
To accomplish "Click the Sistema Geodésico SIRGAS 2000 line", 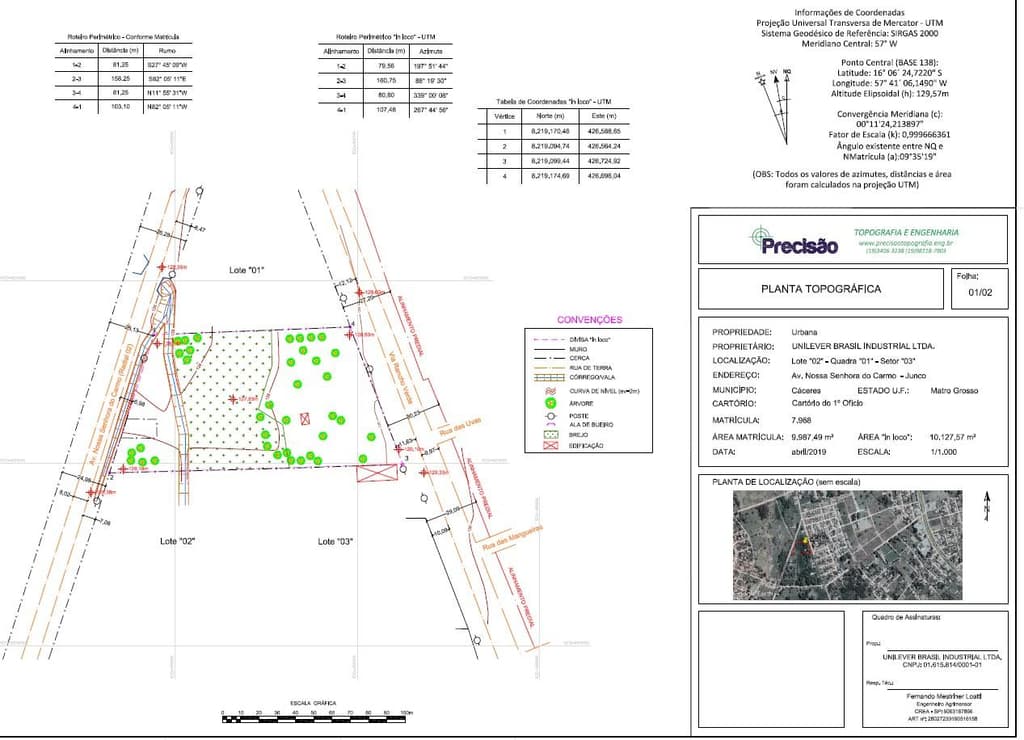I will pyautogui.click(x=850, y=33).
